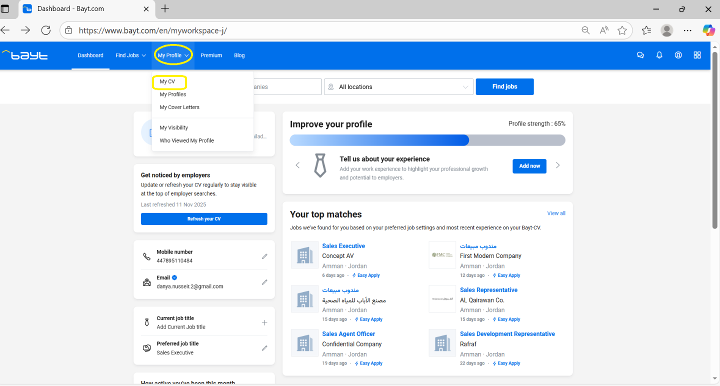Image resolution: width=720 pixels, height=386 pixels.
Task: Expand the Find Jobs menu
Action: point(130,55)
